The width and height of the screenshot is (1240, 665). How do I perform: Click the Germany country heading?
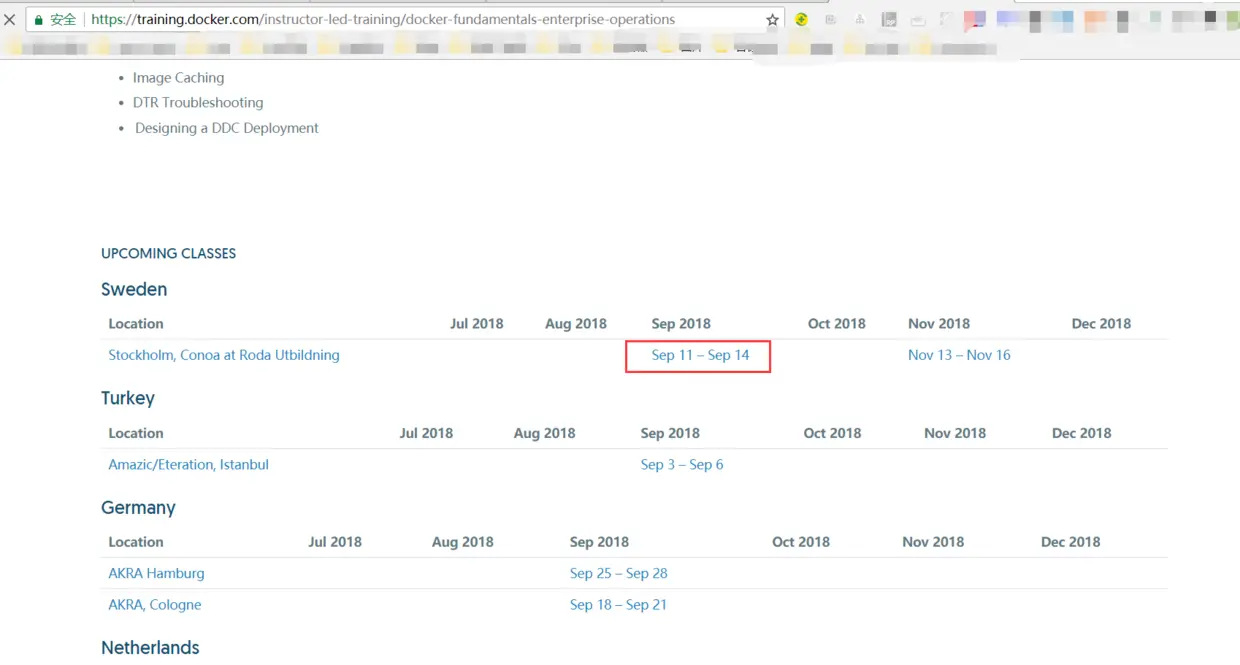point(138,508)
